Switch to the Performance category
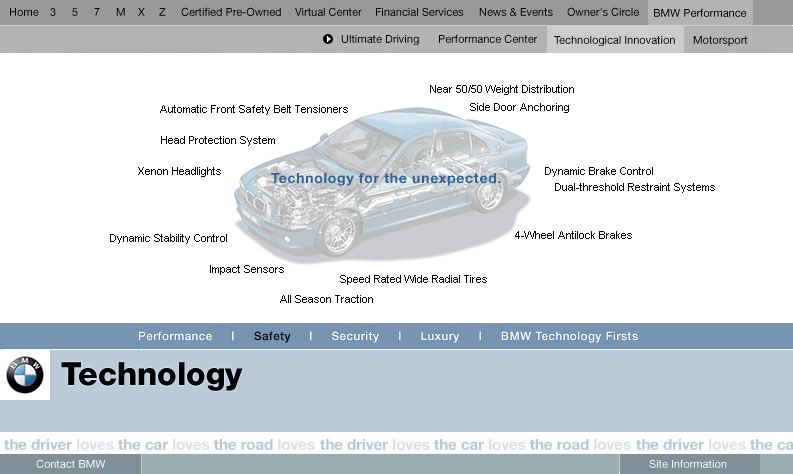The image size is (793, 474). tap(175, 336)
